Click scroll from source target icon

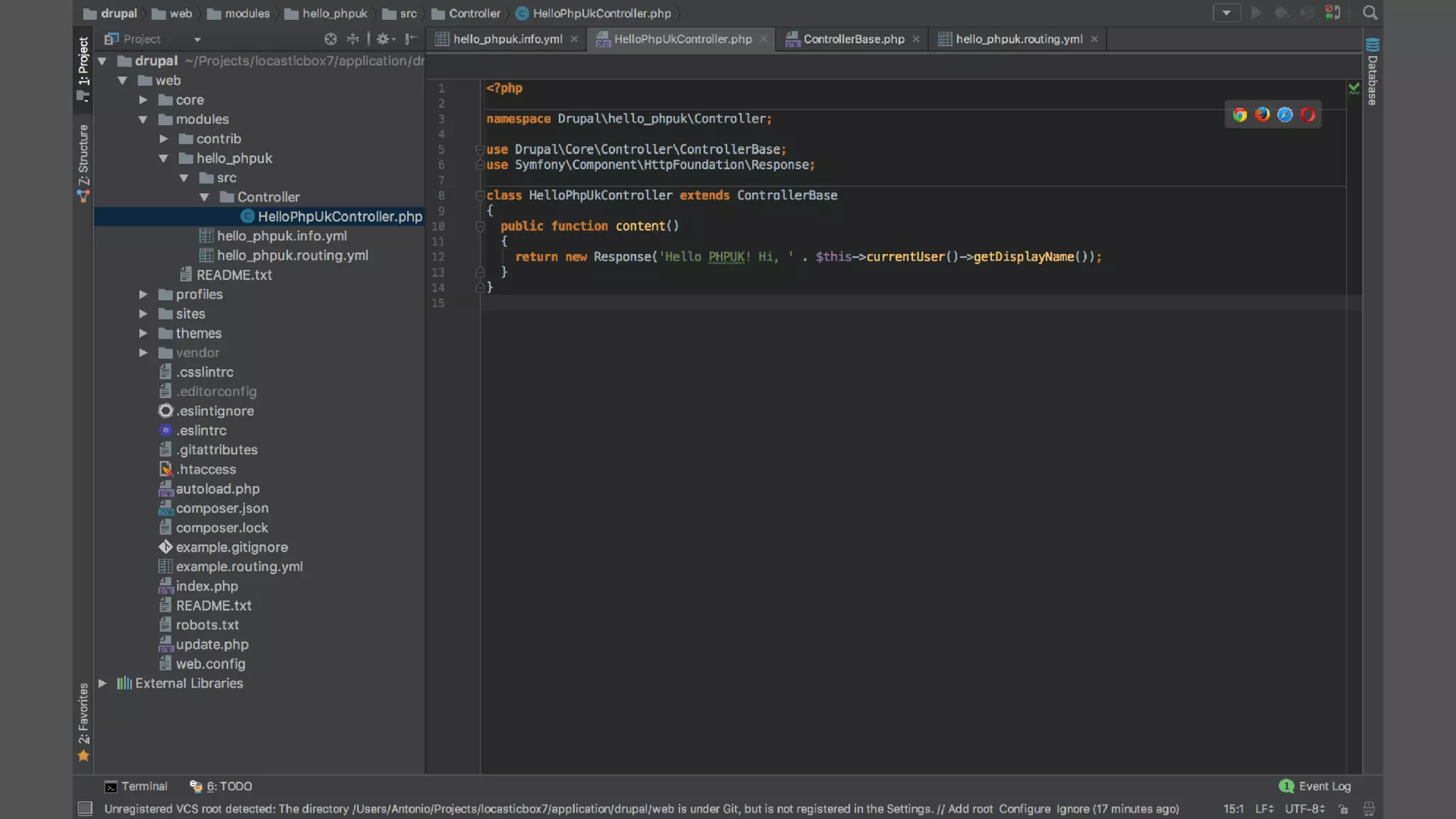click(x=331, y=39)
